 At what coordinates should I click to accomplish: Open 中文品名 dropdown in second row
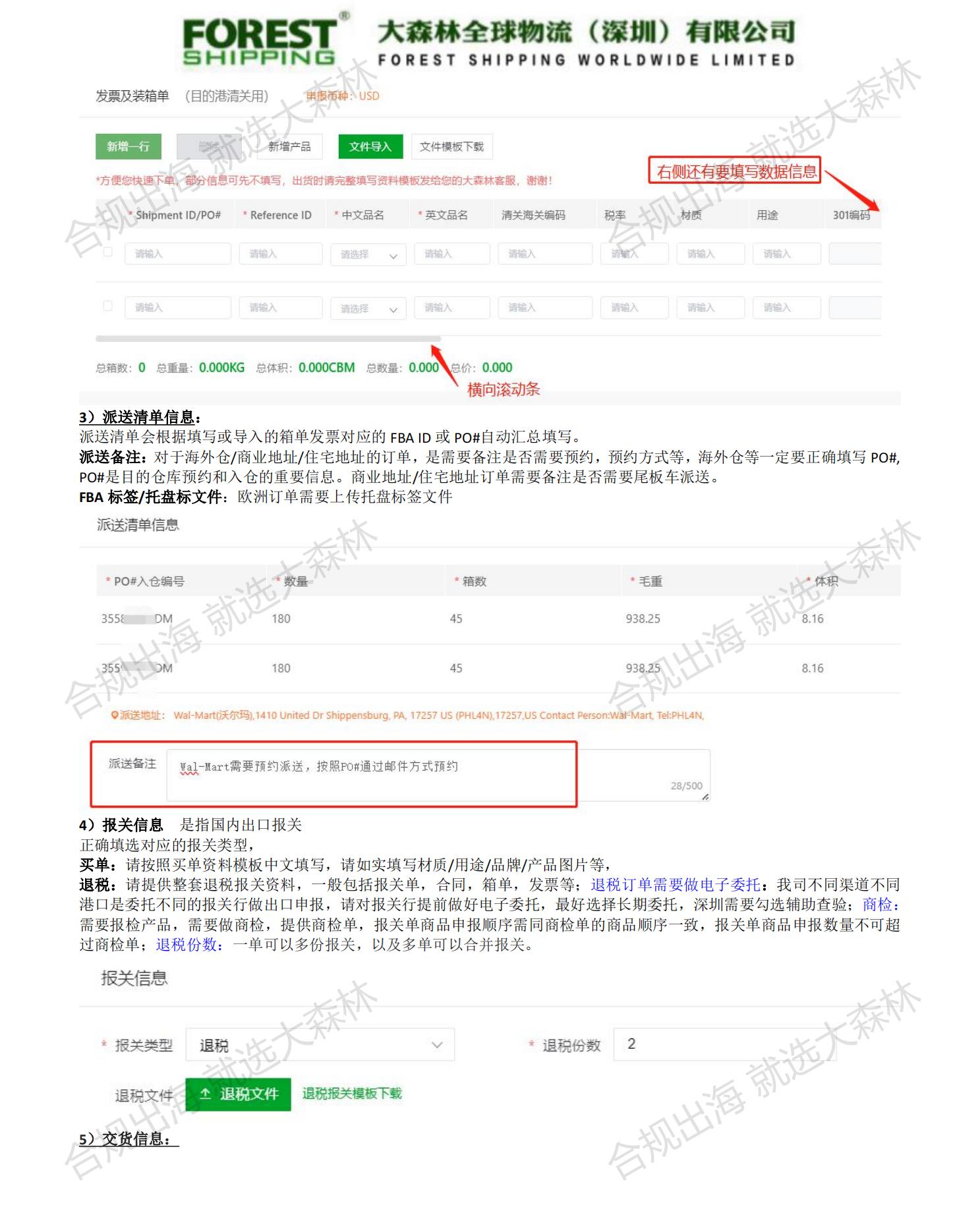pyautogui.click(x=368, y=308)
